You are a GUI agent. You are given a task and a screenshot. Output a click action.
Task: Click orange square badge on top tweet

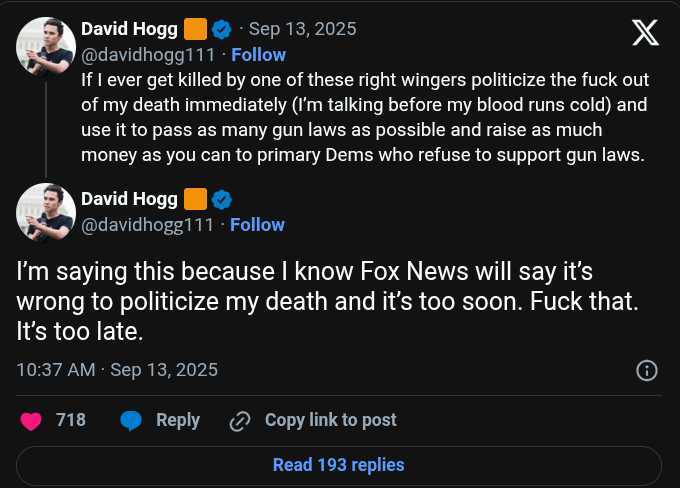[x=195, y=29]
